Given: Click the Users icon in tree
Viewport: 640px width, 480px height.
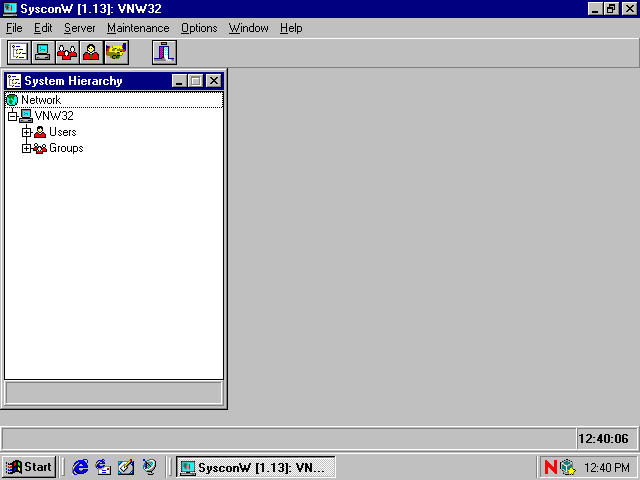Looking at the screenshot, I should (x=40, y=132).
